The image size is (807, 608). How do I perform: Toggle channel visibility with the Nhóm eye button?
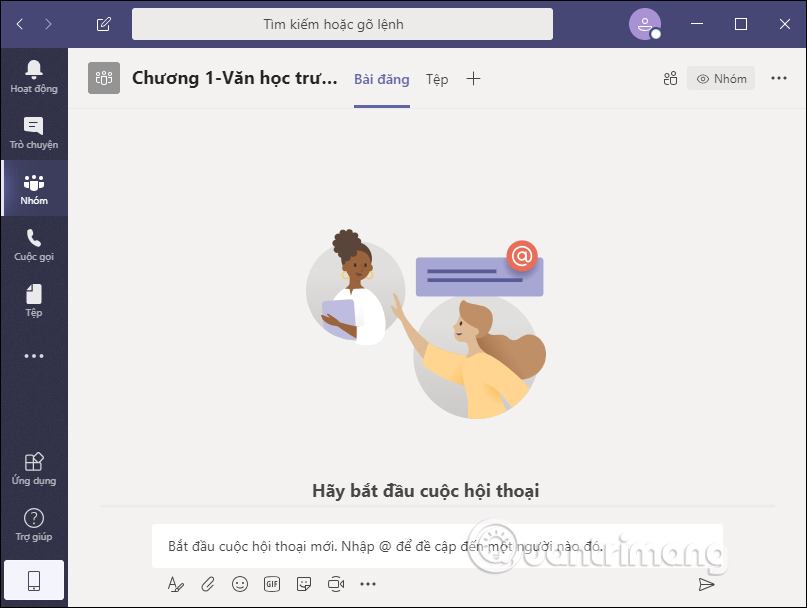(720, 78)
